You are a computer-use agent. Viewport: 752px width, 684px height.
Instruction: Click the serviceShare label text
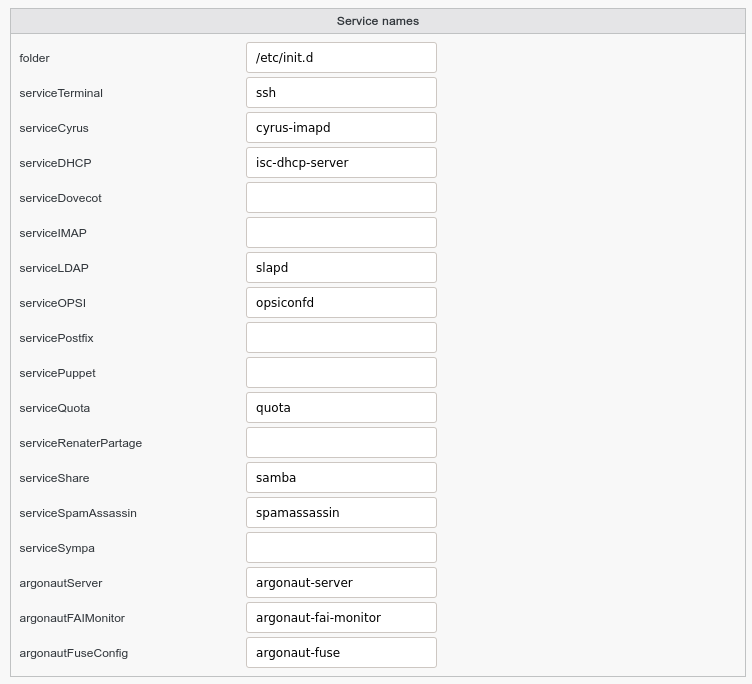pyautogui.click(x=54, y=478)
